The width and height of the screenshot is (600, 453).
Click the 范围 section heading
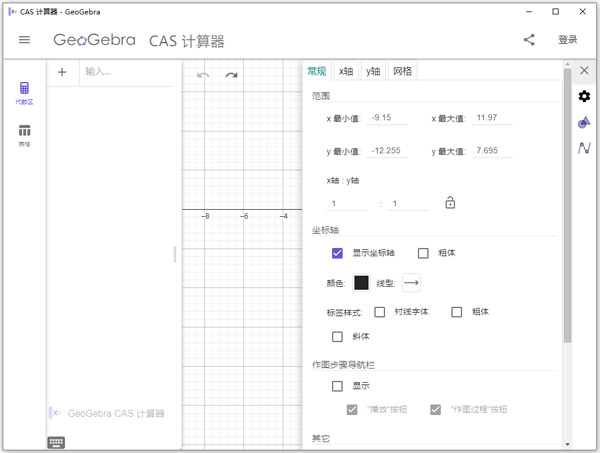(x=321, y=96)
